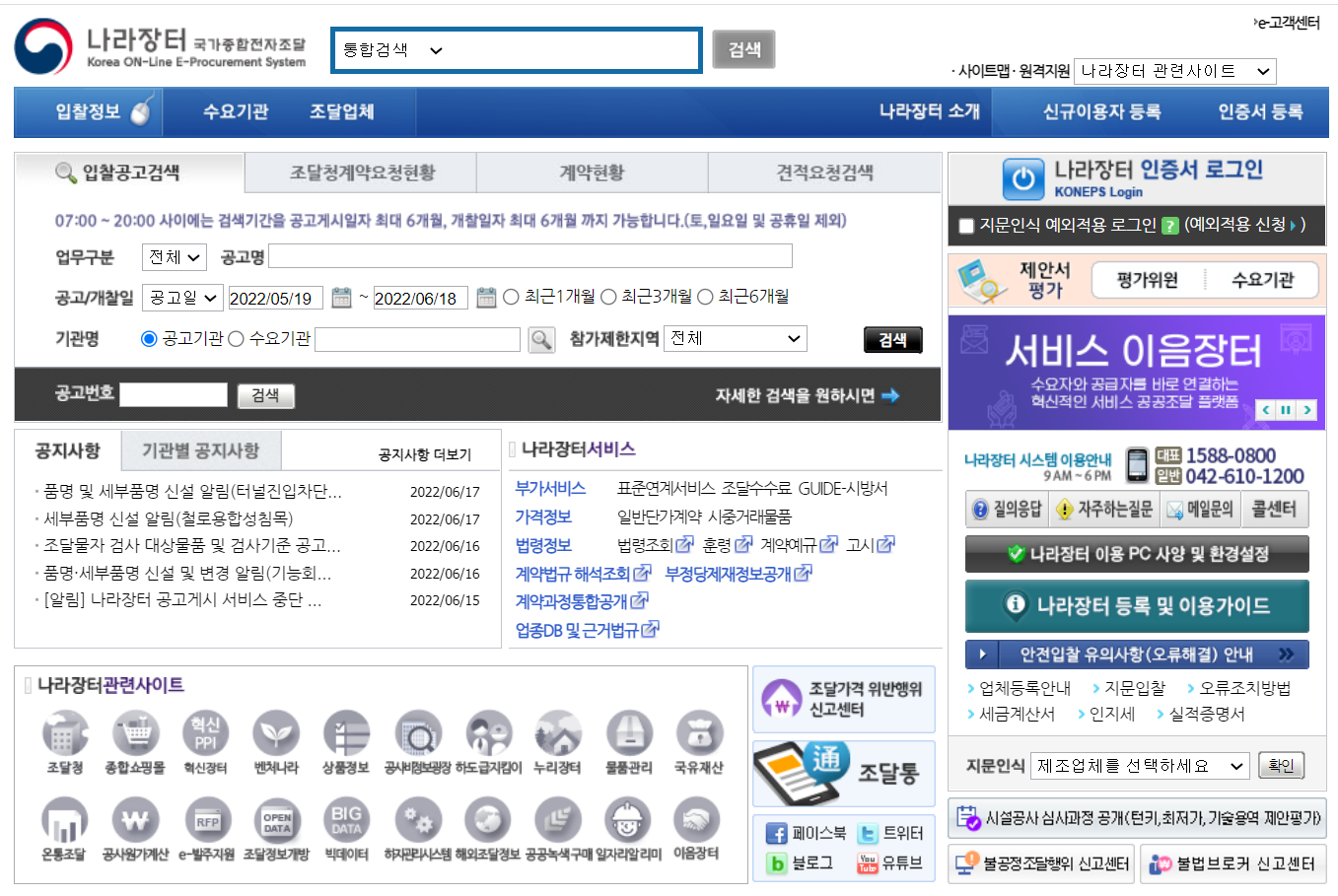The width and height of the screenshot is (1338, 896).
Task: Pause the banner slideshow
Action: (1286, 410)
